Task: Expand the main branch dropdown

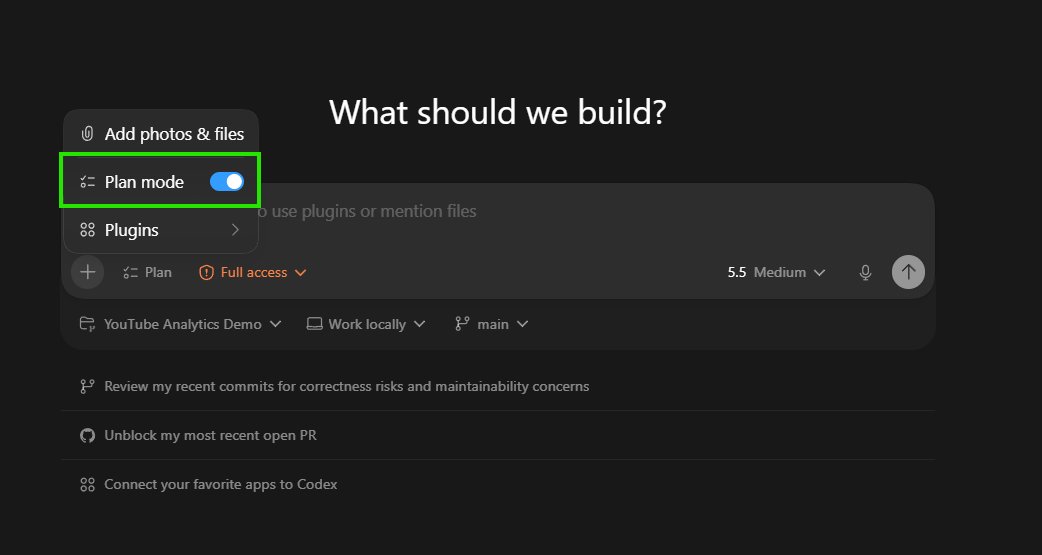Action: [x=492, y=324]
